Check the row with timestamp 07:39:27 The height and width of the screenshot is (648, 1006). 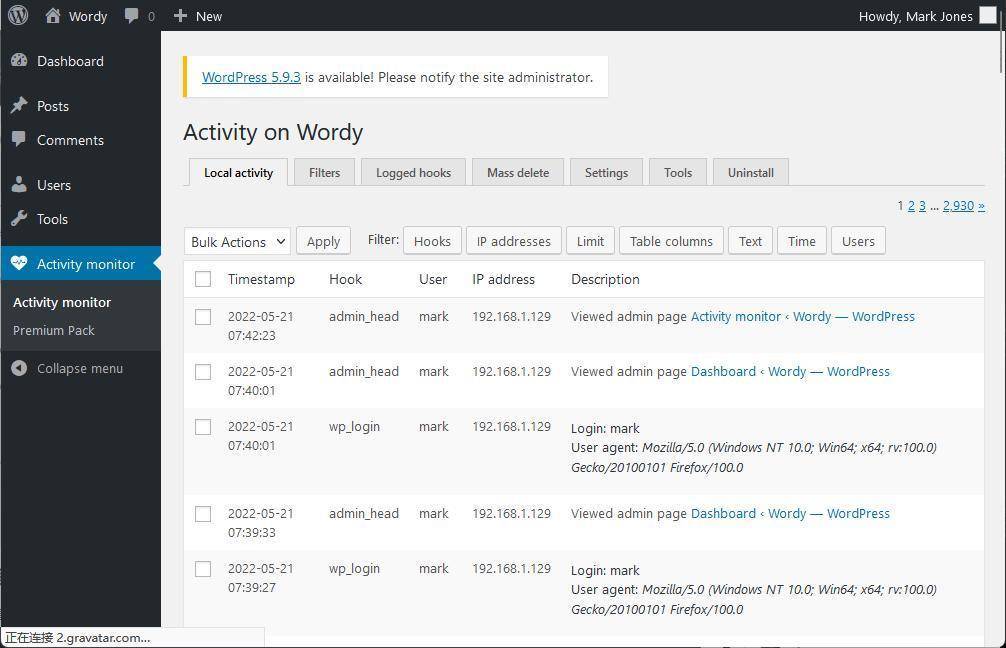pos(203,569)
